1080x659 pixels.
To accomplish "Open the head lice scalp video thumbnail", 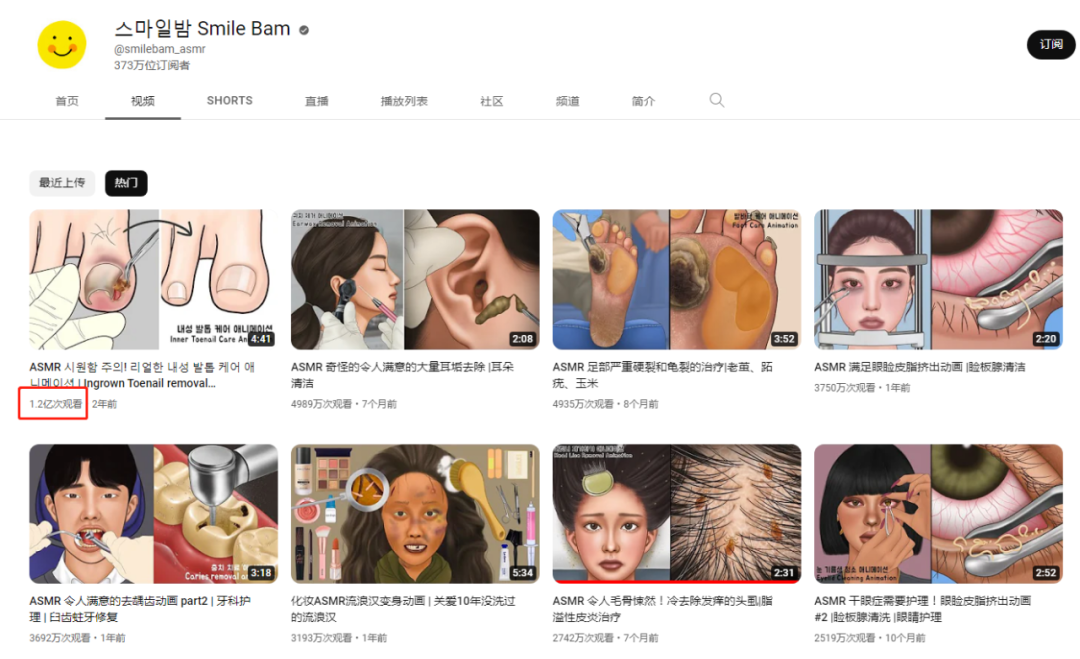I will coord(676,514).
